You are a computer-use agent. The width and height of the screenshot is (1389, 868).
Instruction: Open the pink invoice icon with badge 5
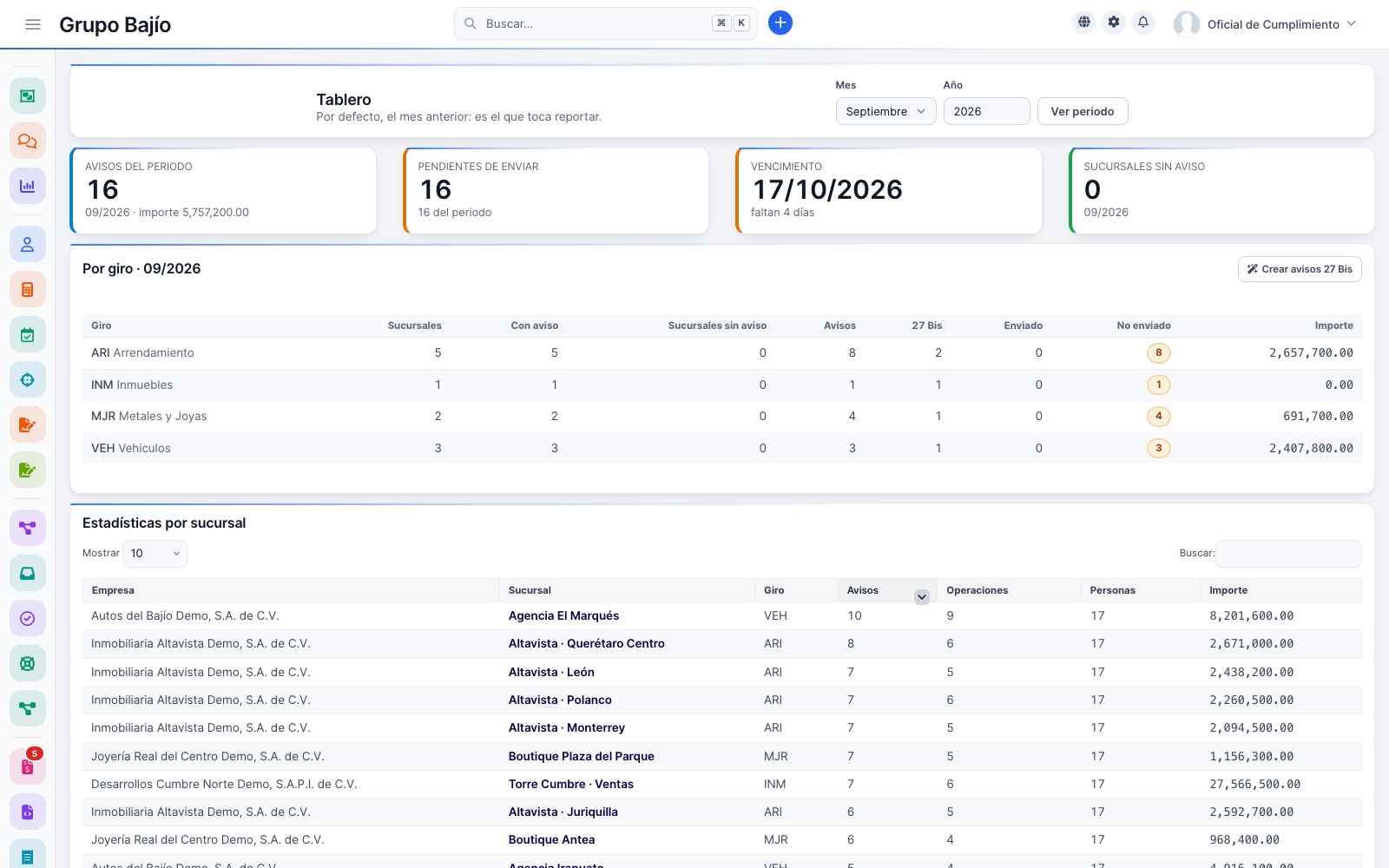(28, 767)
